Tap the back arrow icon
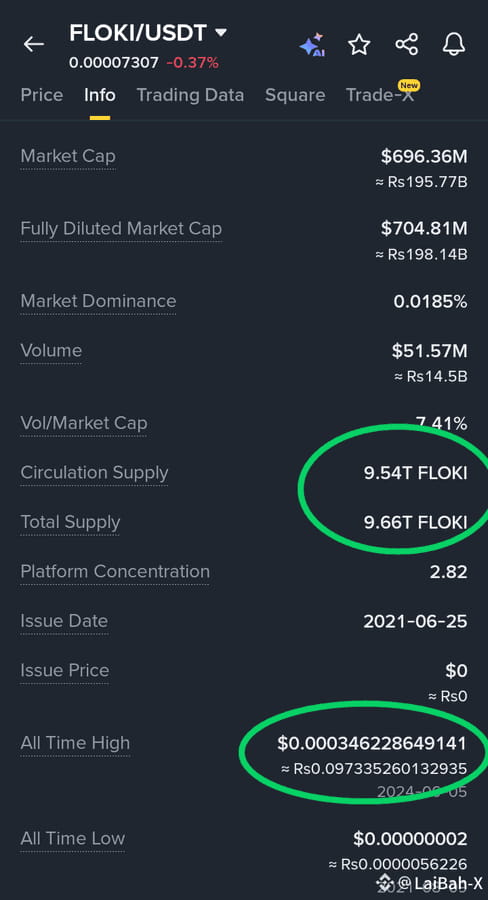This screenshot has height=900, width=488. (33, 44)
